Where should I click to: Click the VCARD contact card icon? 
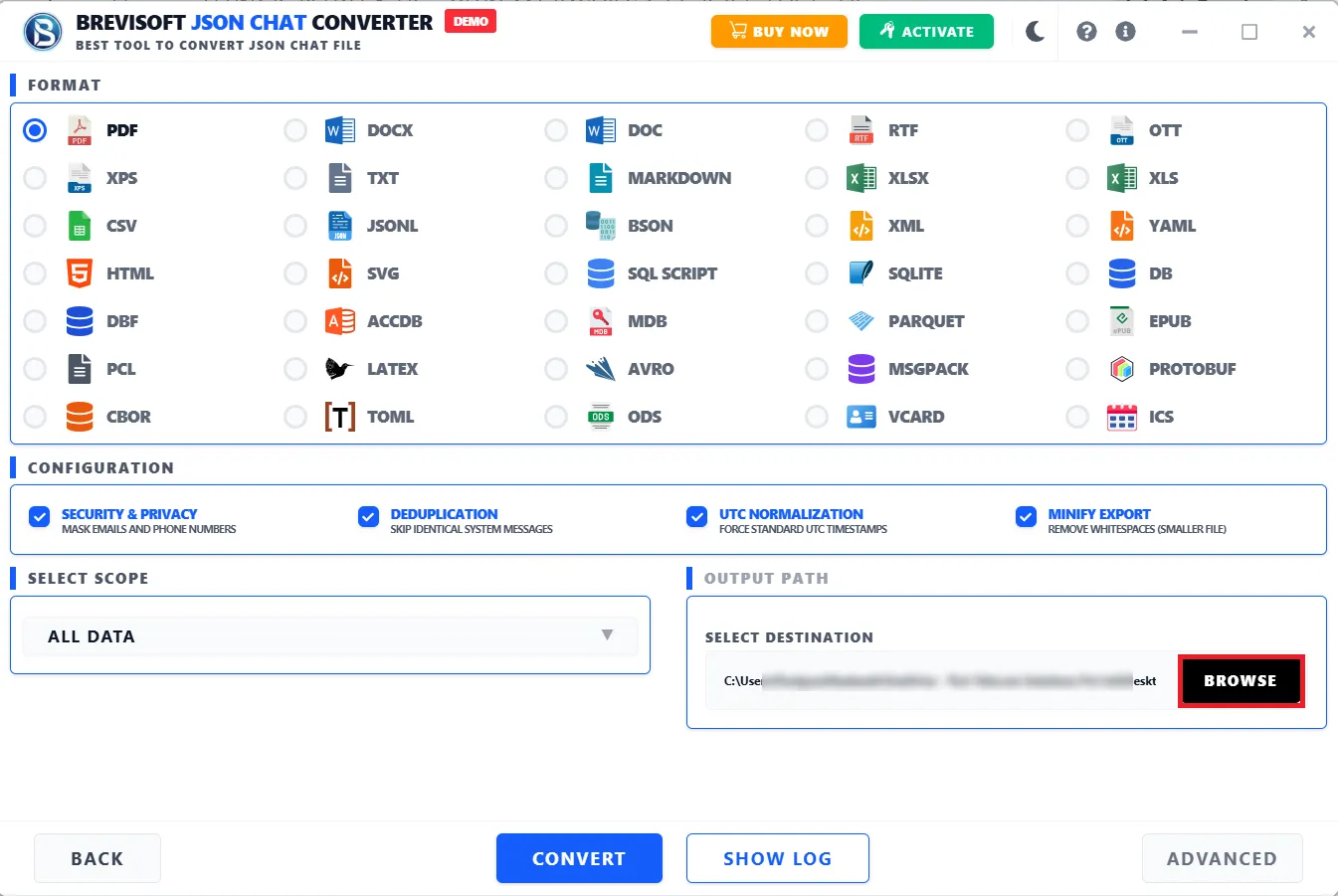click(x=861, y=417)
